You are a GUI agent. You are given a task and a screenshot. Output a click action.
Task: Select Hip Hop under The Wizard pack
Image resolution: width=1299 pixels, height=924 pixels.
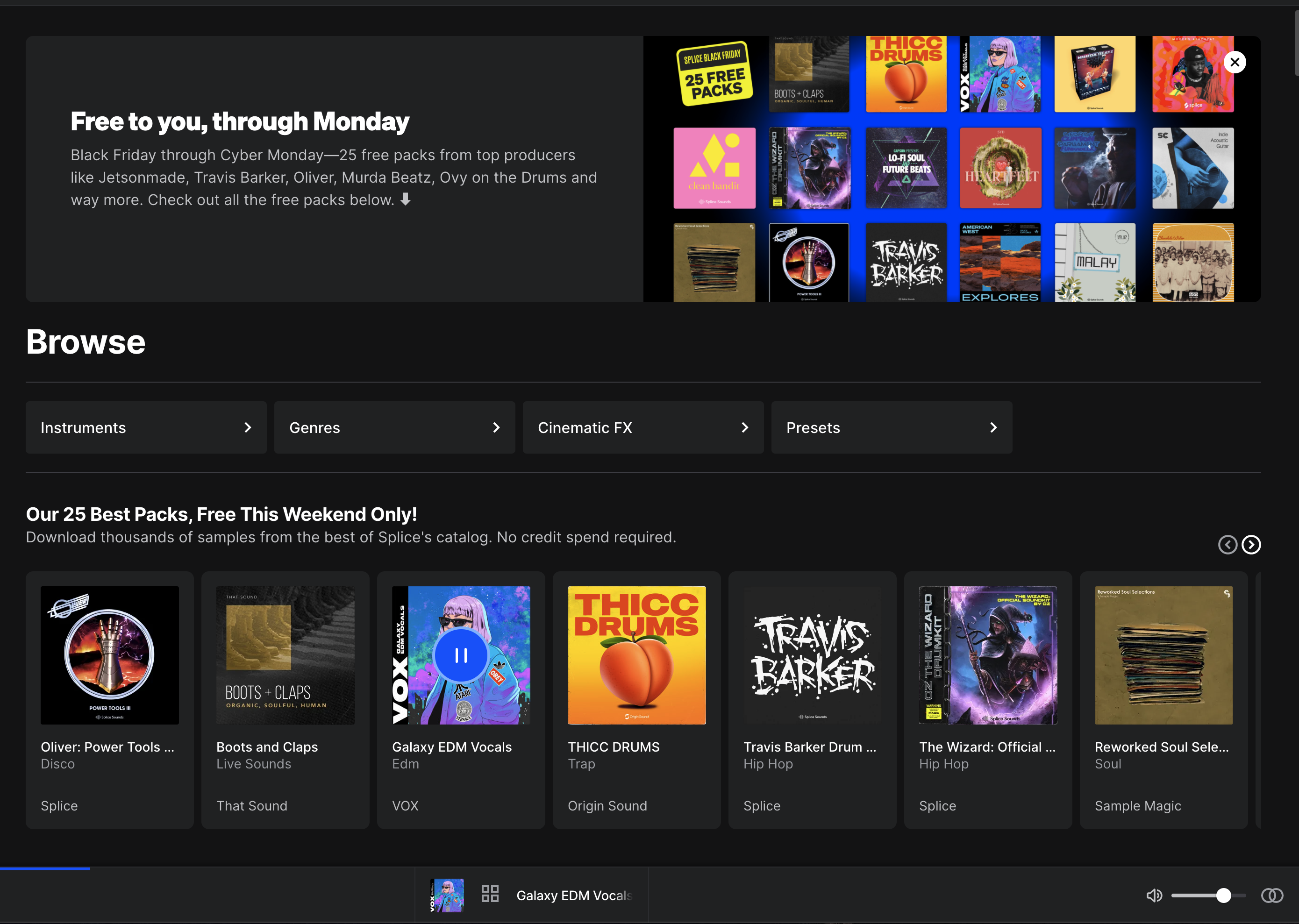click(x=944, y=764)
